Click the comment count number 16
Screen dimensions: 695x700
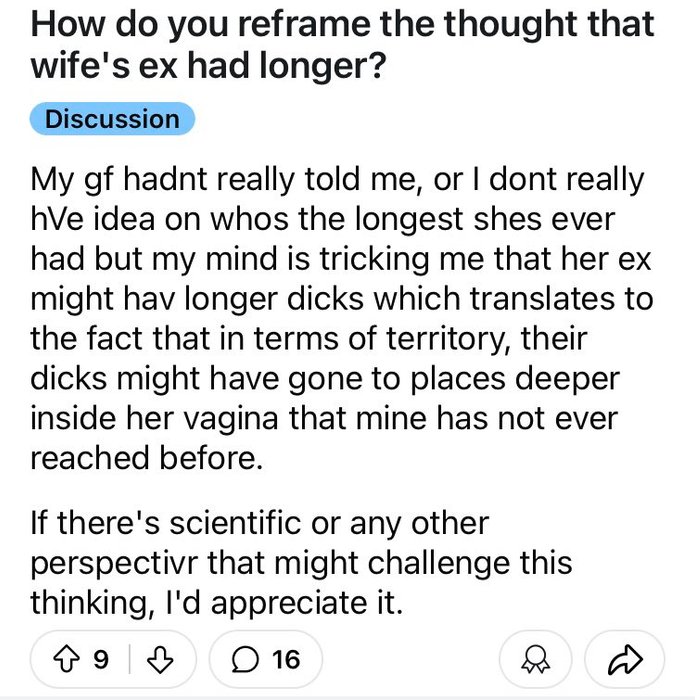click(285, 659)
